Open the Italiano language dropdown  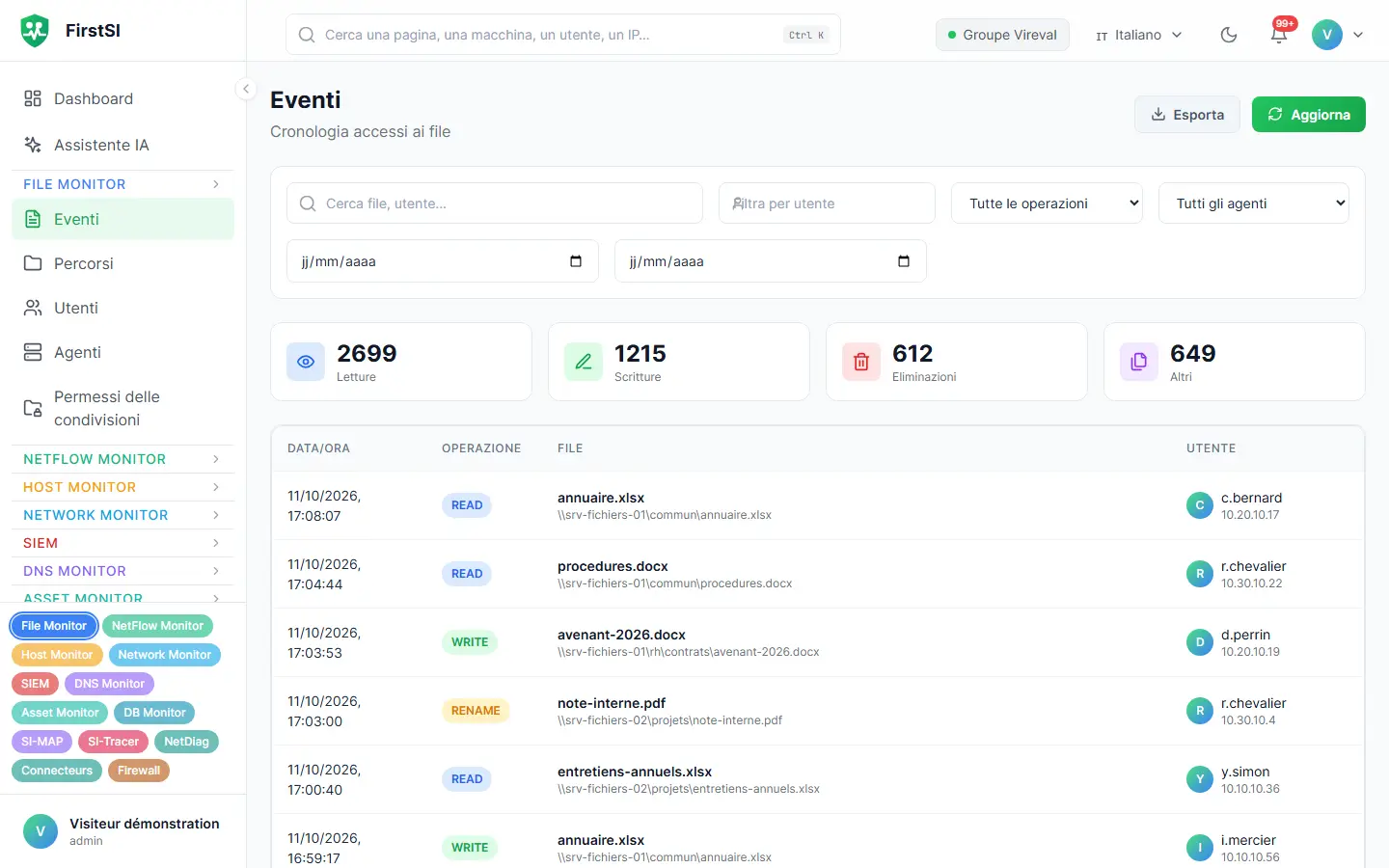click(1138, 35)
